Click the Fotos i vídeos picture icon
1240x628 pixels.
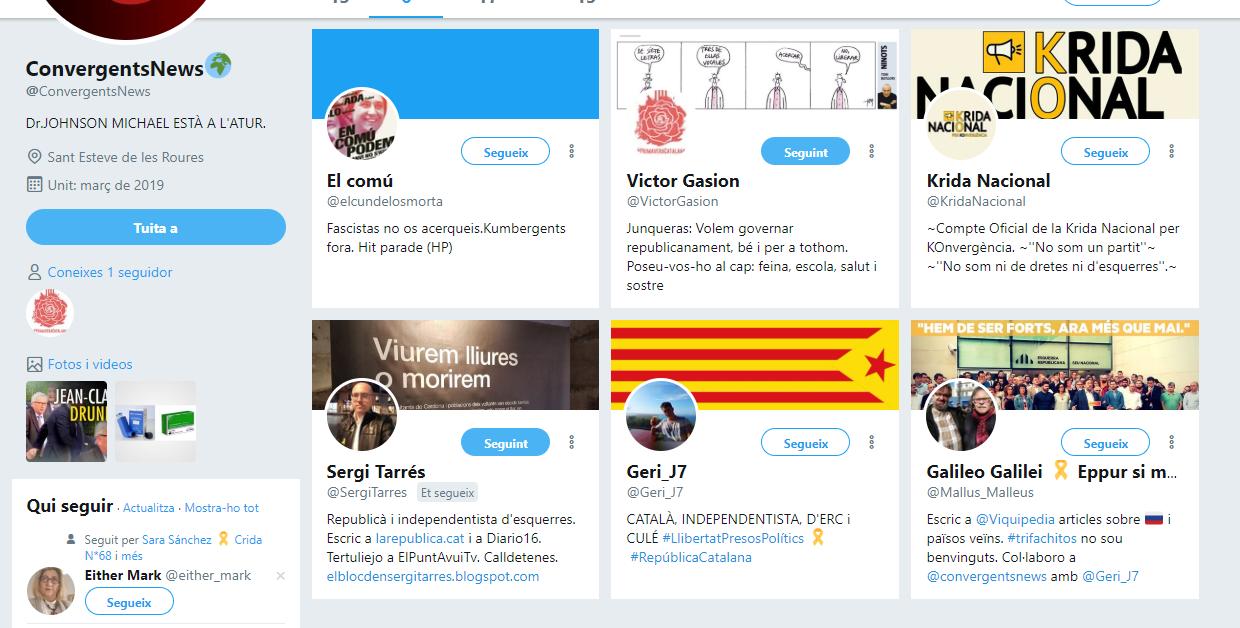pos(34,364)
